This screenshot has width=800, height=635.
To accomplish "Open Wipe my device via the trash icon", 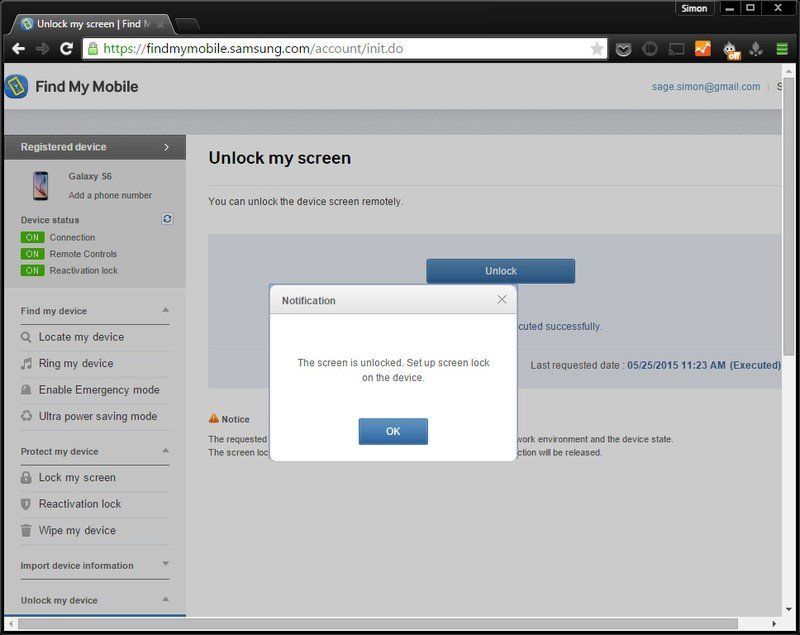I will click(24, 531).
